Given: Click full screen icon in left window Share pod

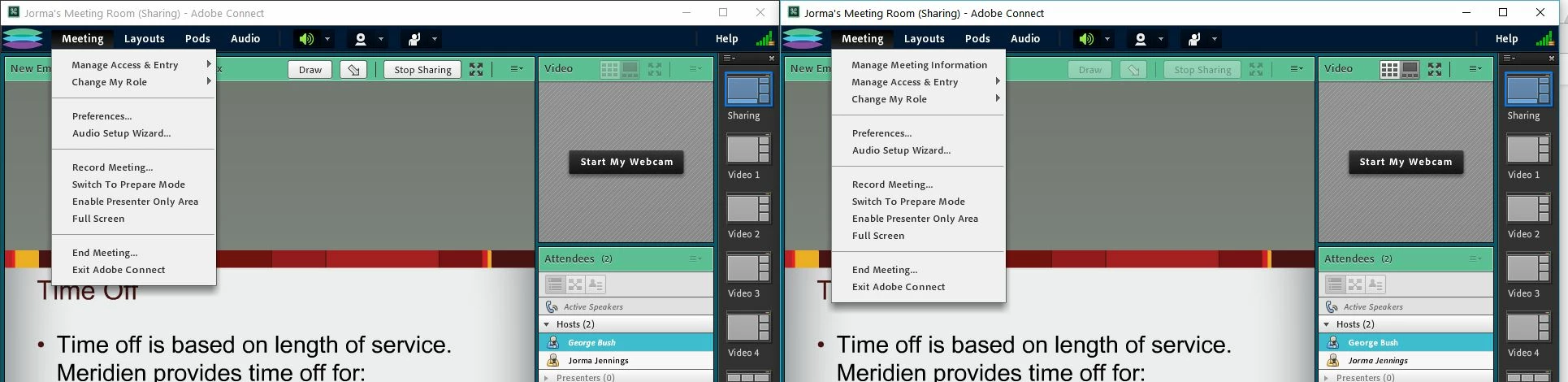Looking at the screenshot, I should (476, 70).
